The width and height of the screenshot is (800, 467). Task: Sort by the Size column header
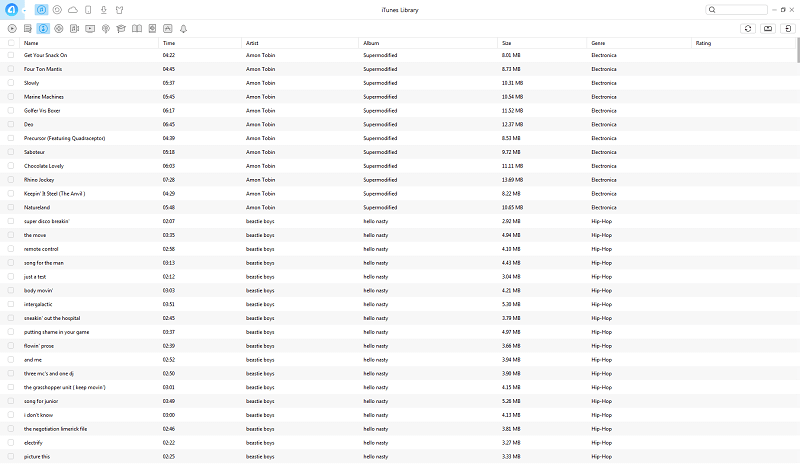(x=542, y=43)
